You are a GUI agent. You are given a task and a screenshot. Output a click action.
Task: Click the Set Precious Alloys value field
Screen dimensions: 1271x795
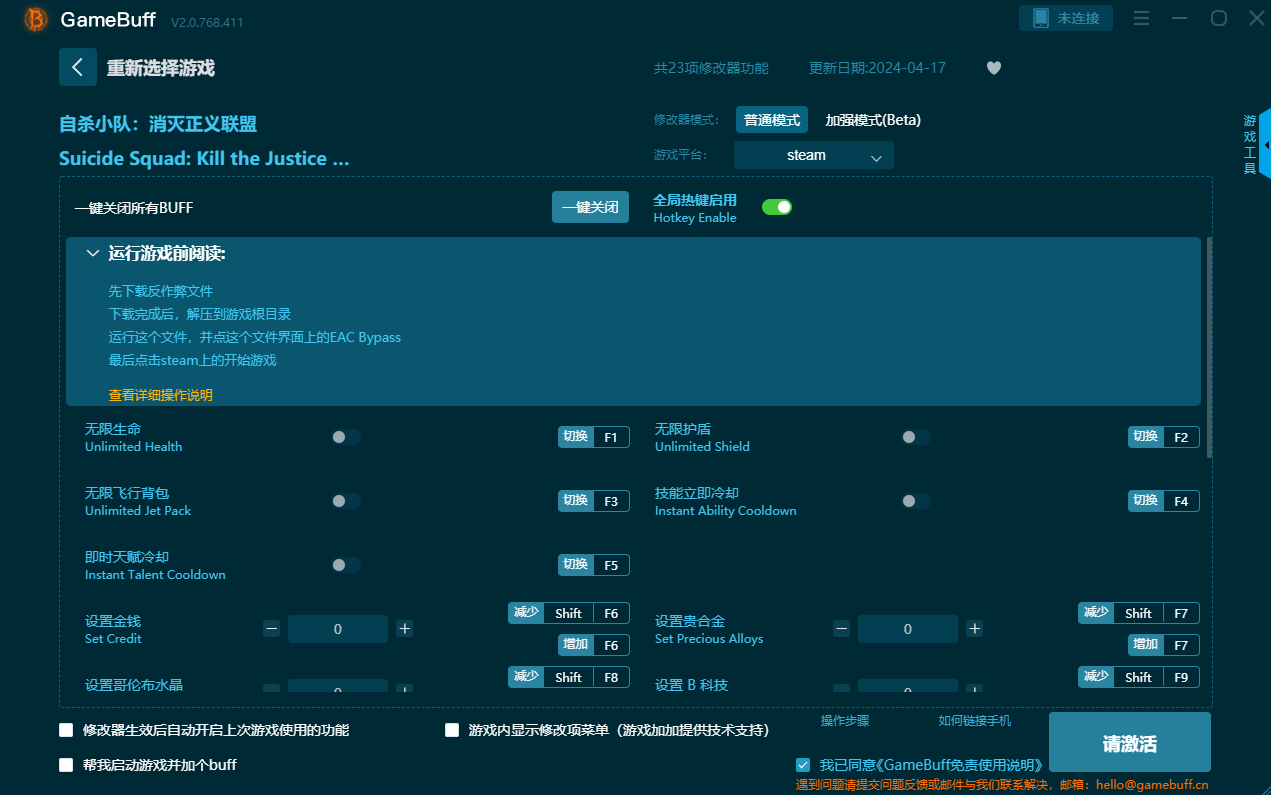pyautogui.click(x=908, y=629)
